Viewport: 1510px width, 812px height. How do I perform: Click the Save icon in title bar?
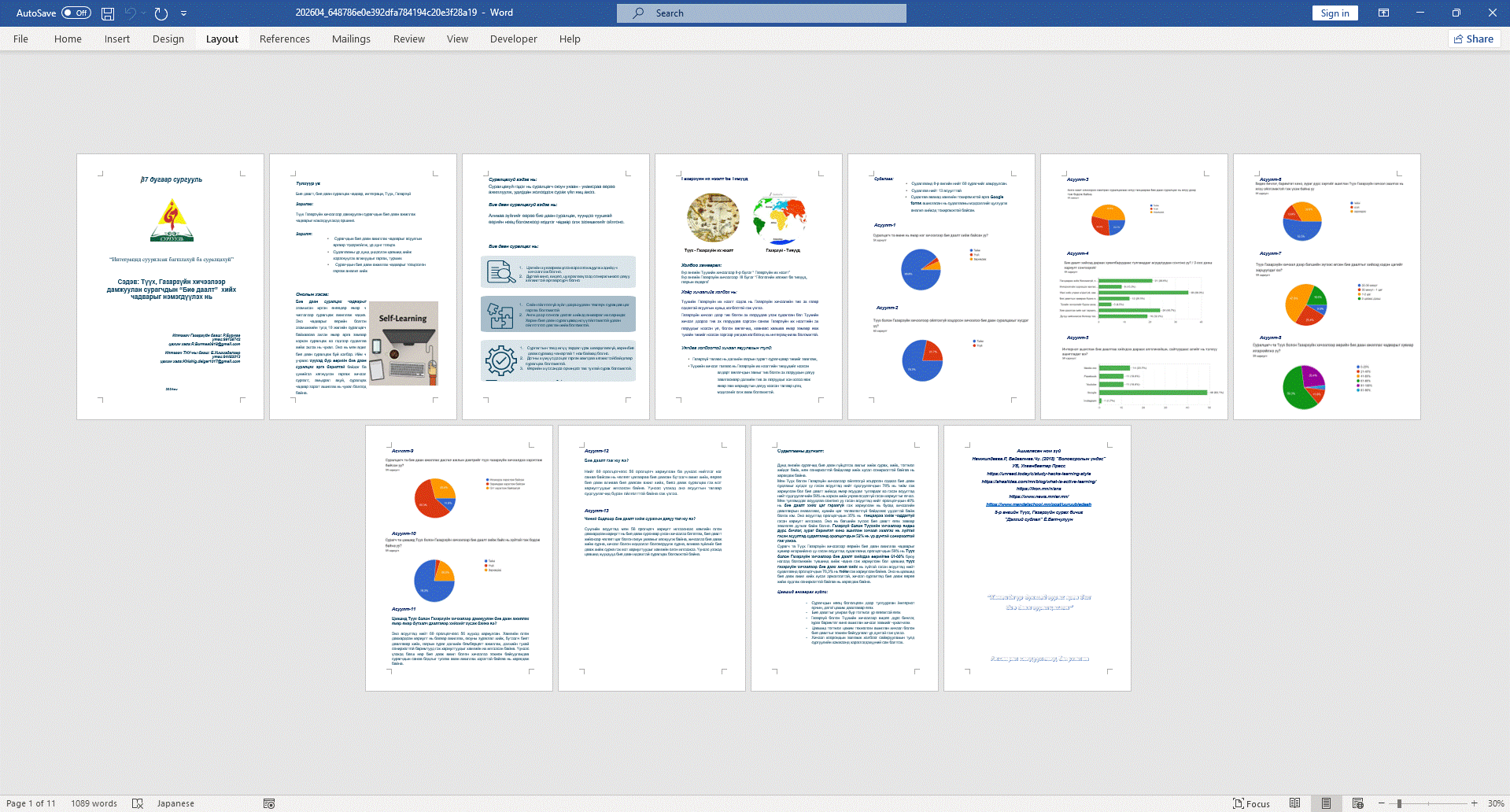[108, 13]
